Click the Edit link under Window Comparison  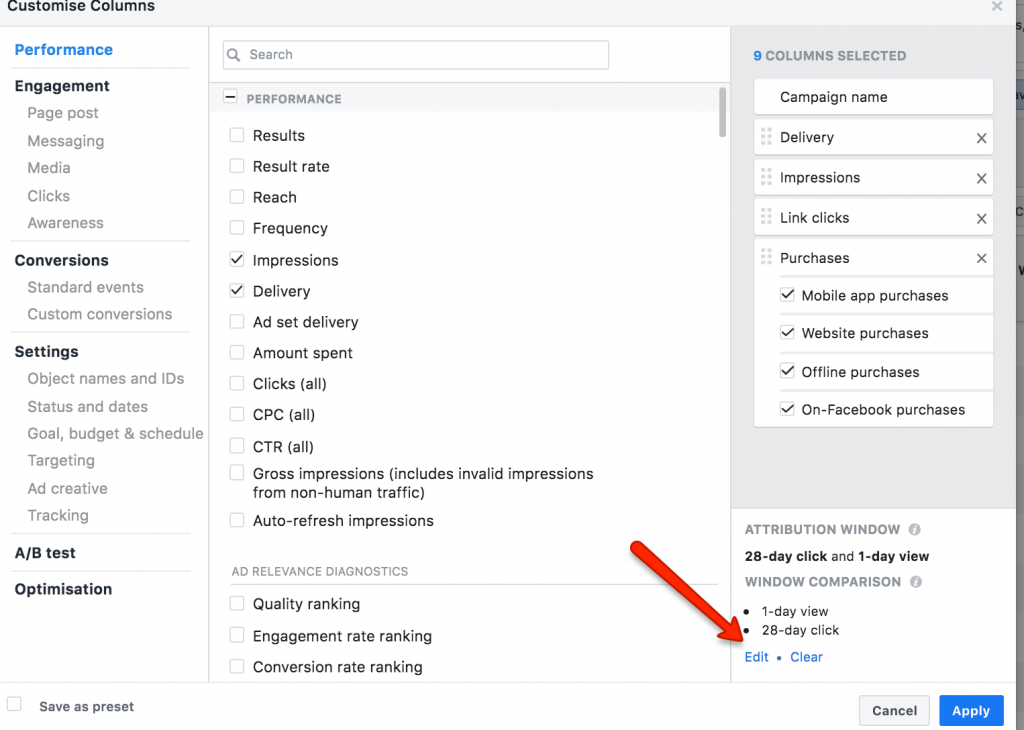tap(756, 657)
